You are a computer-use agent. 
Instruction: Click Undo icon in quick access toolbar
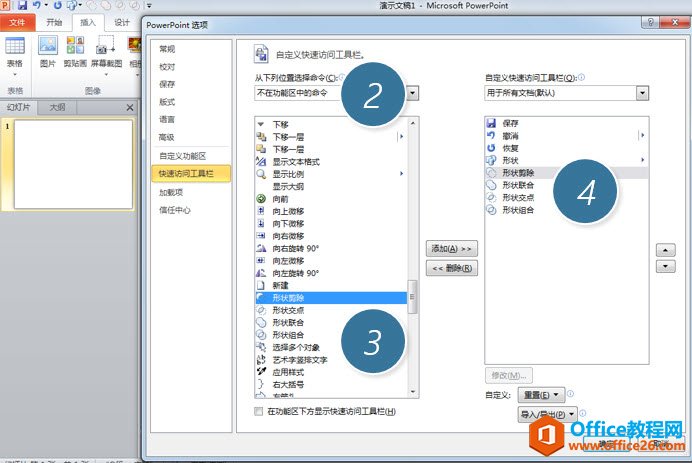pos(37,5)
